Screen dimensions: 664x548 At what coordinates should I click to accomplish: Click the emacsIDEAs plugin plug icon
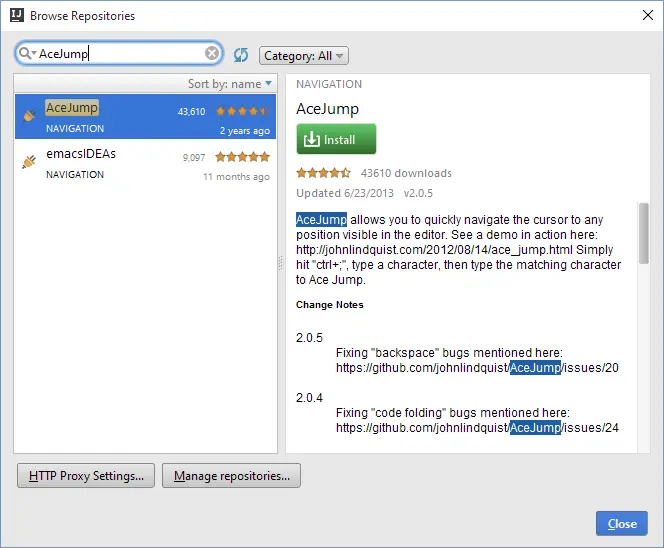29,161
